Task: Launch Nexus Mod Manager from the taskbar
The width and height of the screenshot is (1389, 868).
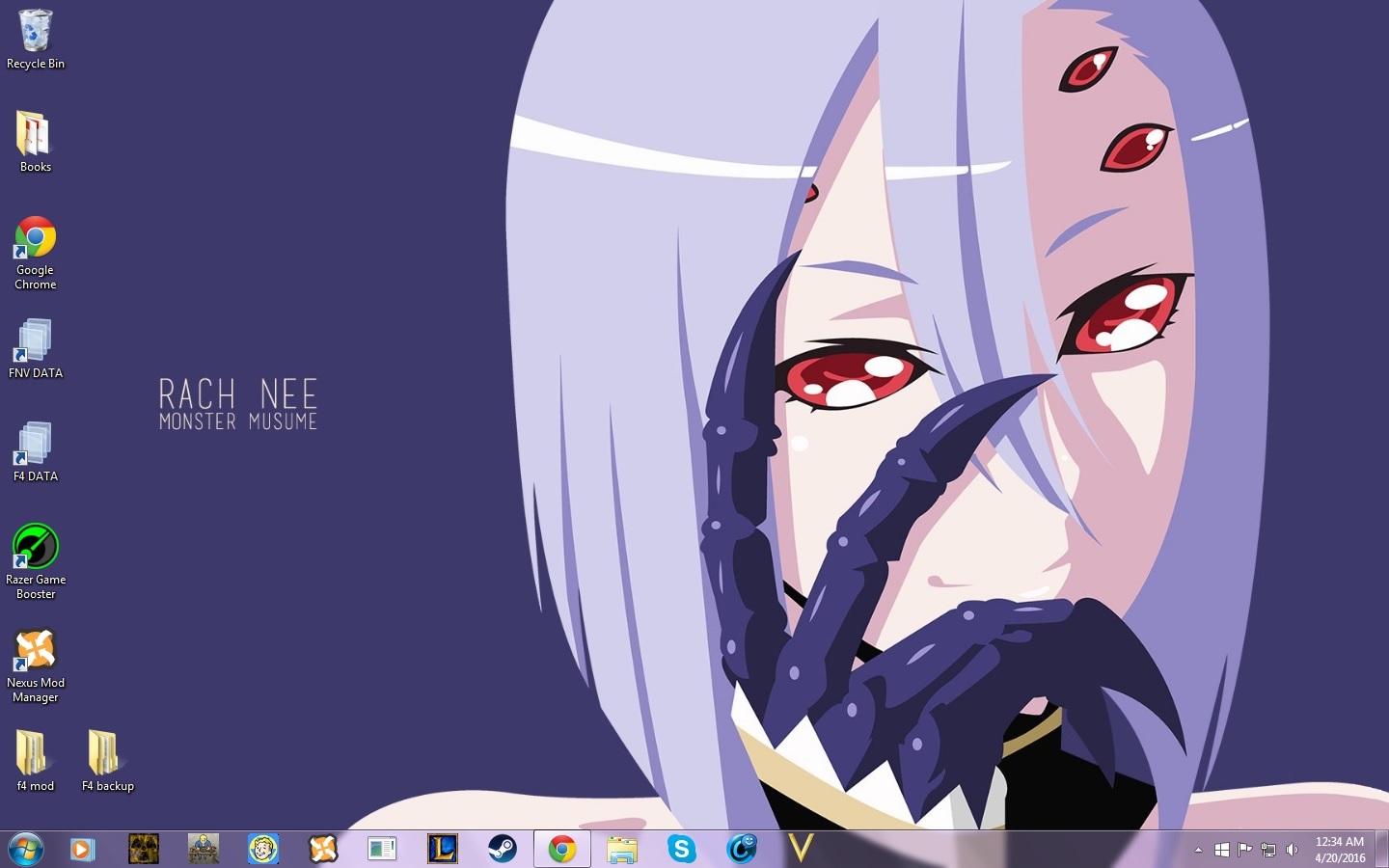Action: click(x=323, y=849)
